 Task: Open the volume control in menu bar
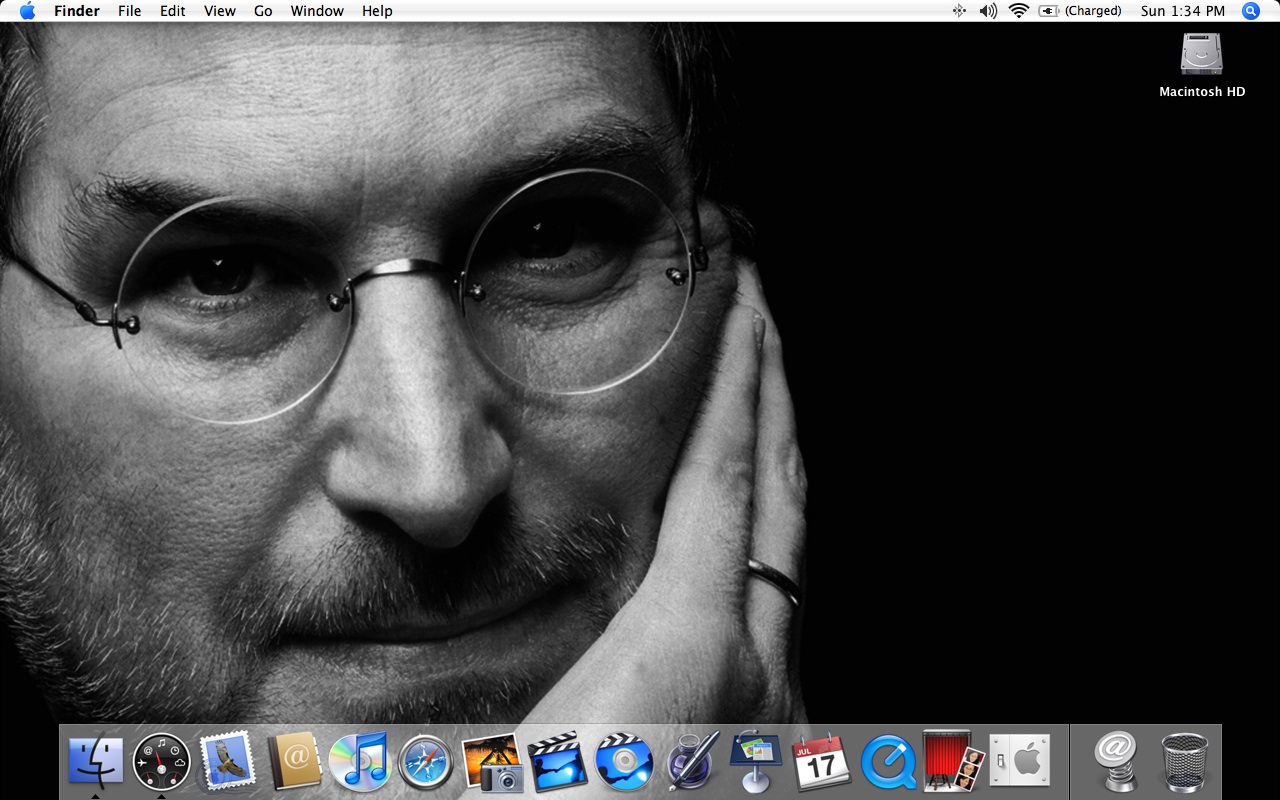(988, 11)
